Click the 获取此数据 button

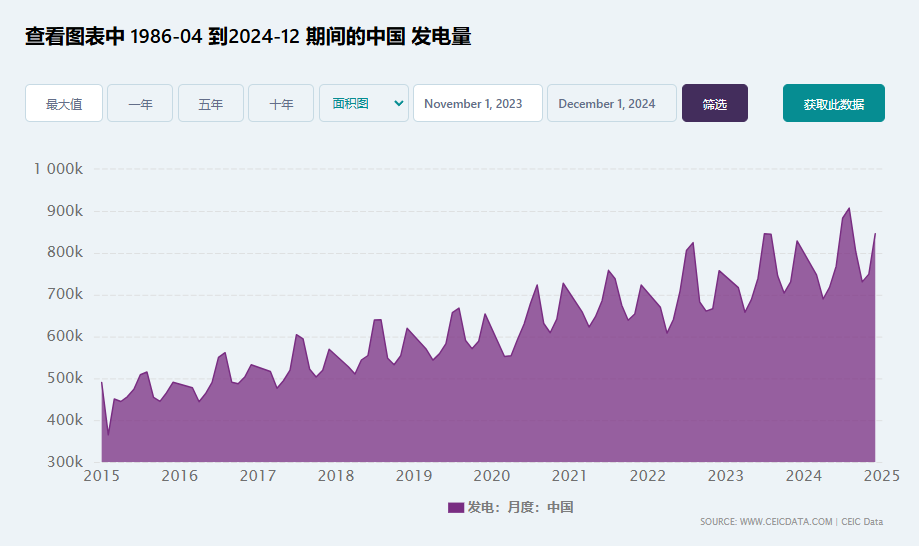(833, 104)
